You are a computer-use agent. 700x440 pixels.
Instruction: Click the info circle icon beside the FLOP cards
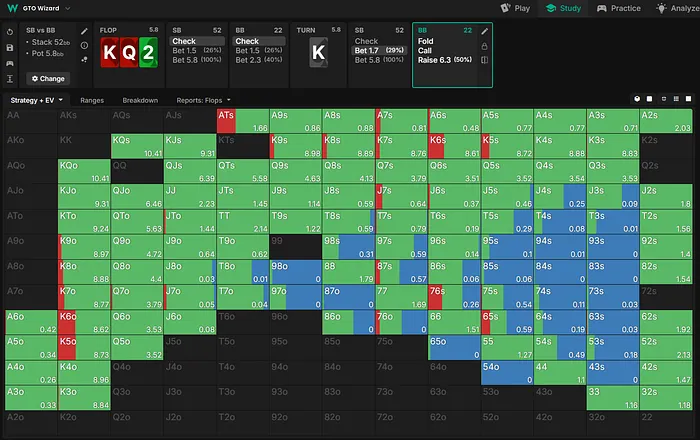point(85,46)
